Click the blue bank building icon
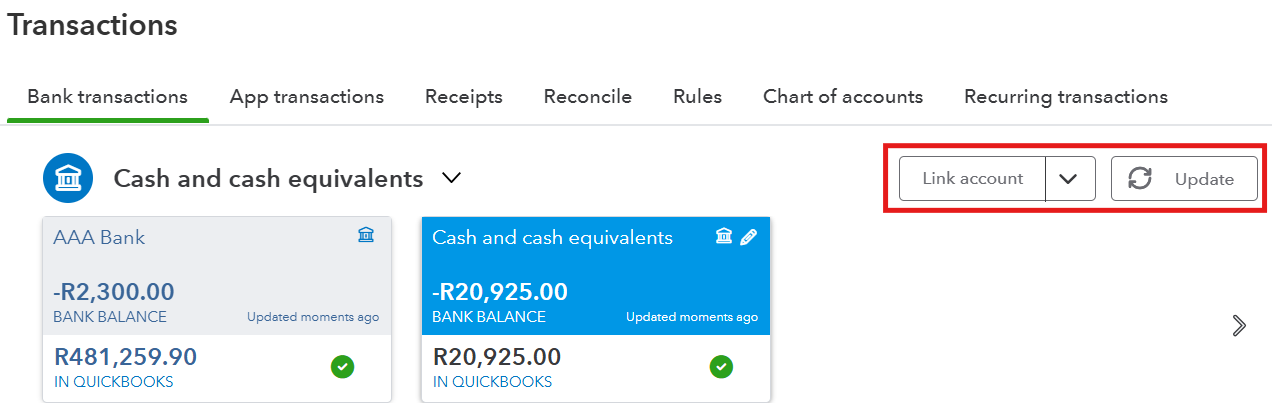Image resolution: width=1272 pixels, height=403 pixels. pos(68,179)
